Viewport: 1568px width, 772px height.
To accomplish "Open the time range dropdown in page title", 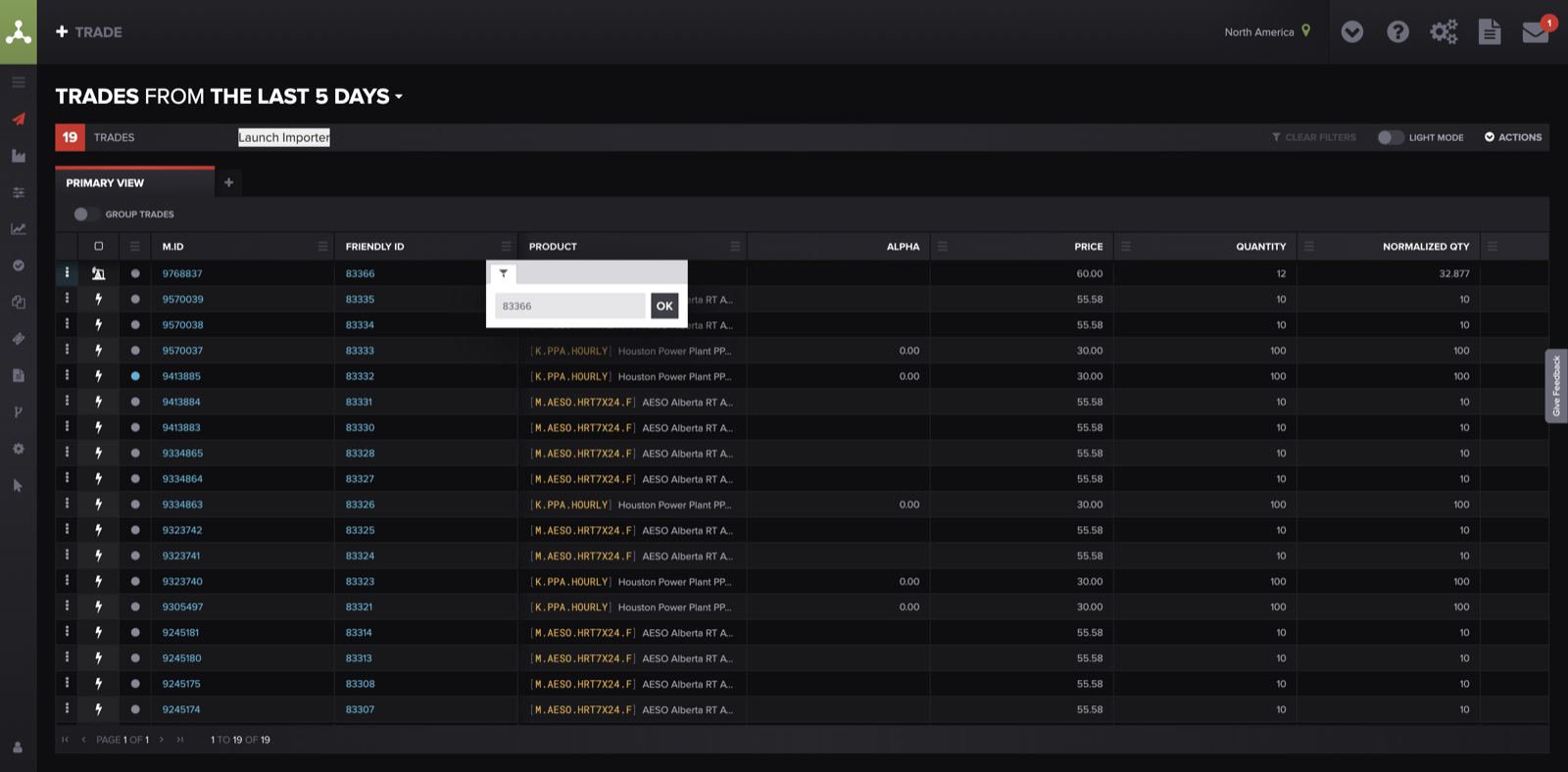I will pyautogui.click(x=399, y=97).
